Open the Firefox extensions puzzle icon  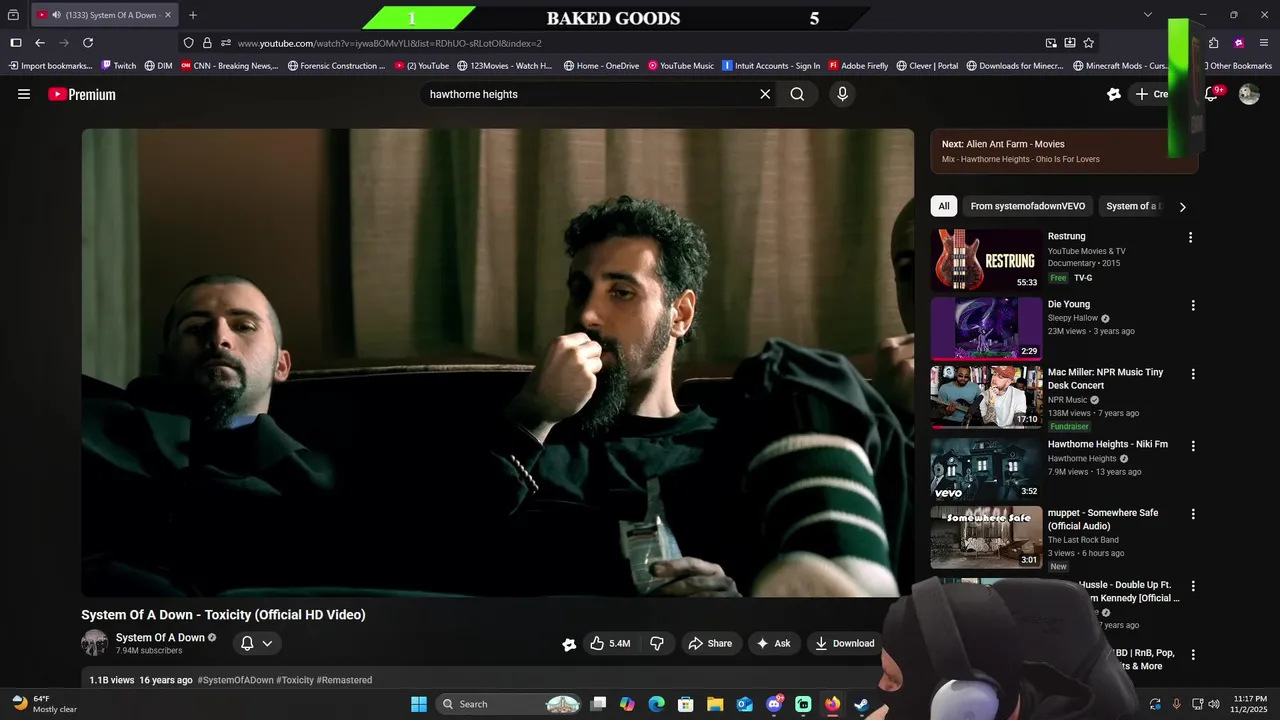tap(1214, 43)
